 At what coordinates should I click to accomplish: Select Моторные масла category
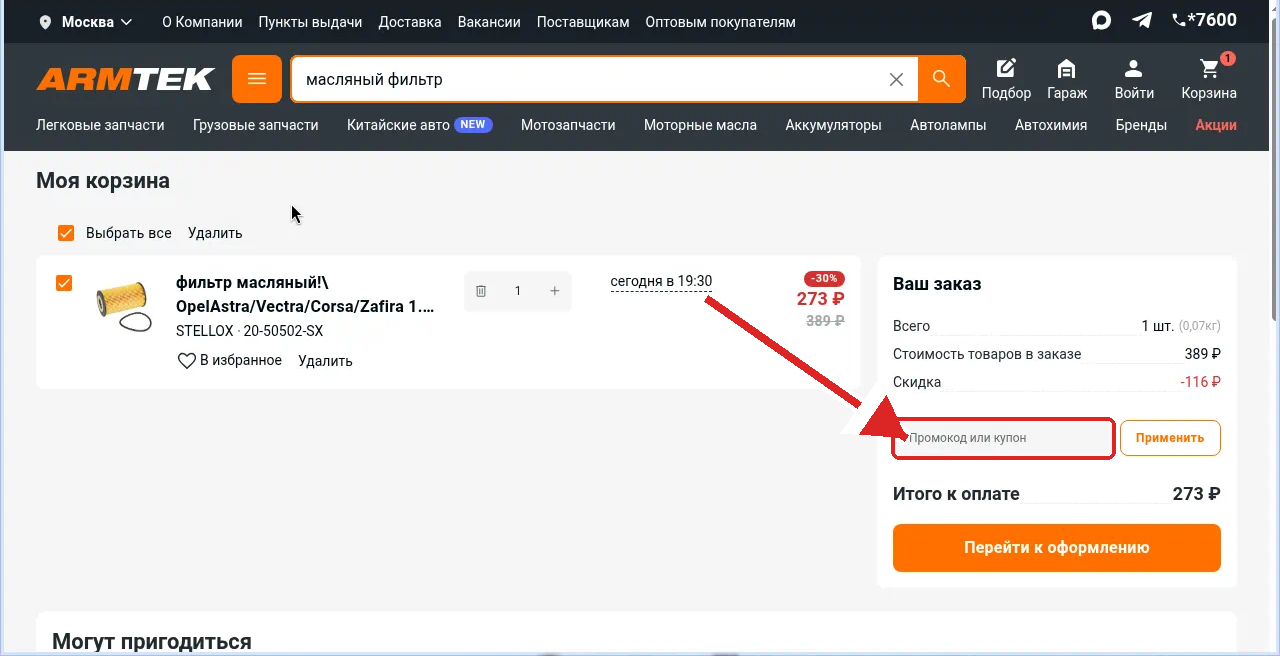coord(700,125)
